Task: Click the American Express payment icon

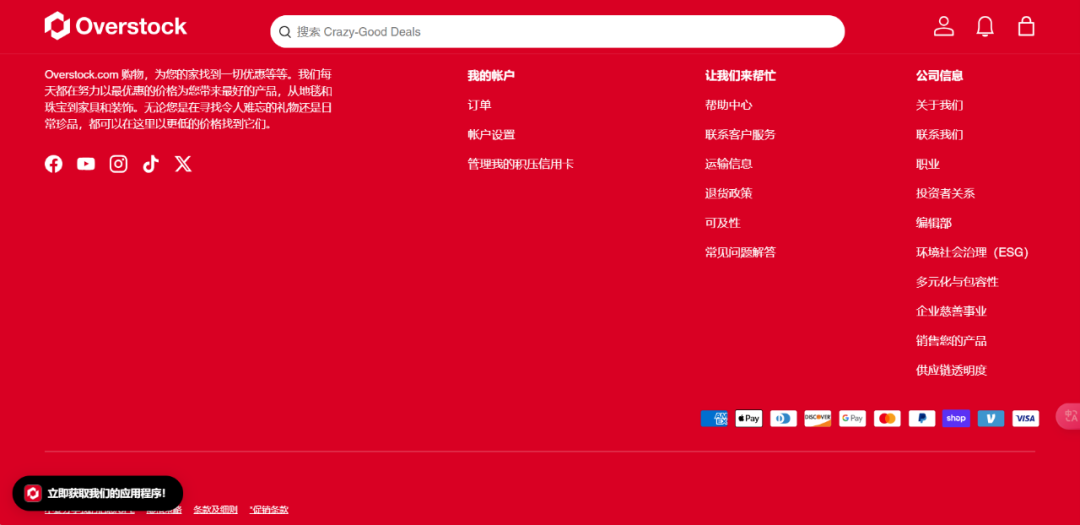Action: pos(714,418)
